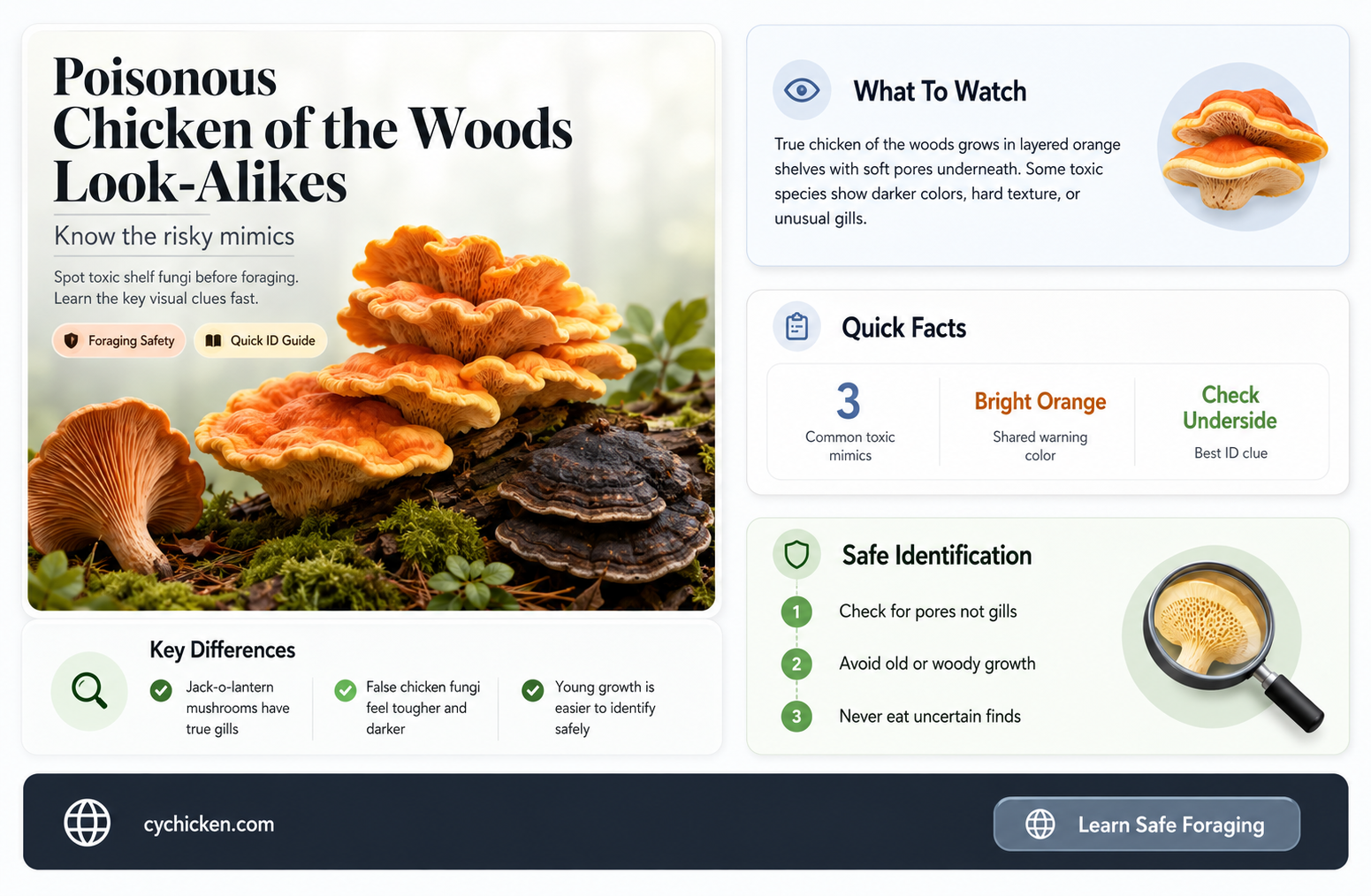
Task: Click the Key Differences heading
Action: [222, 649]
